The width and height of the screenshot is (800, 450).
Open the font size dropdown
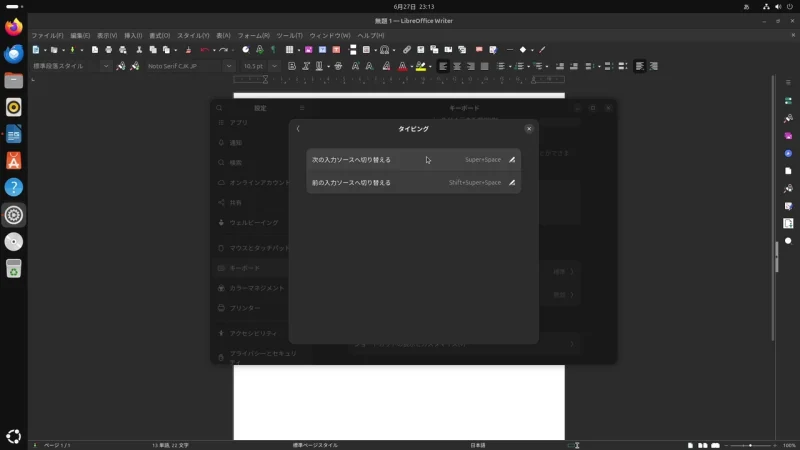pos(274,66)
